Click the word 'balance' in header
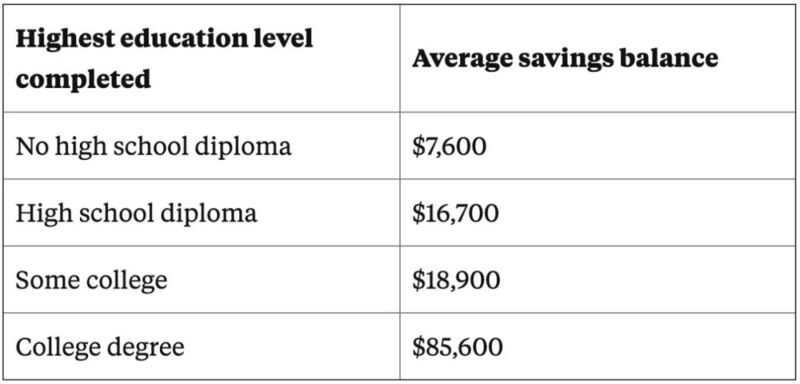 668,58
